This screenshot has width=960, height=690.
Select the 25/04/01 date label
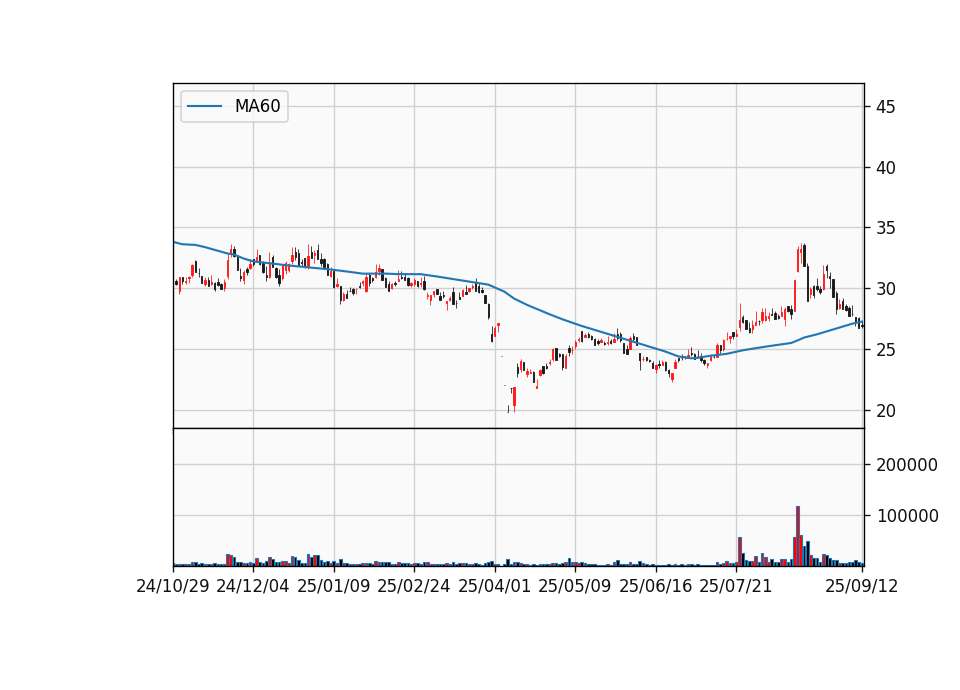[495, 586]
